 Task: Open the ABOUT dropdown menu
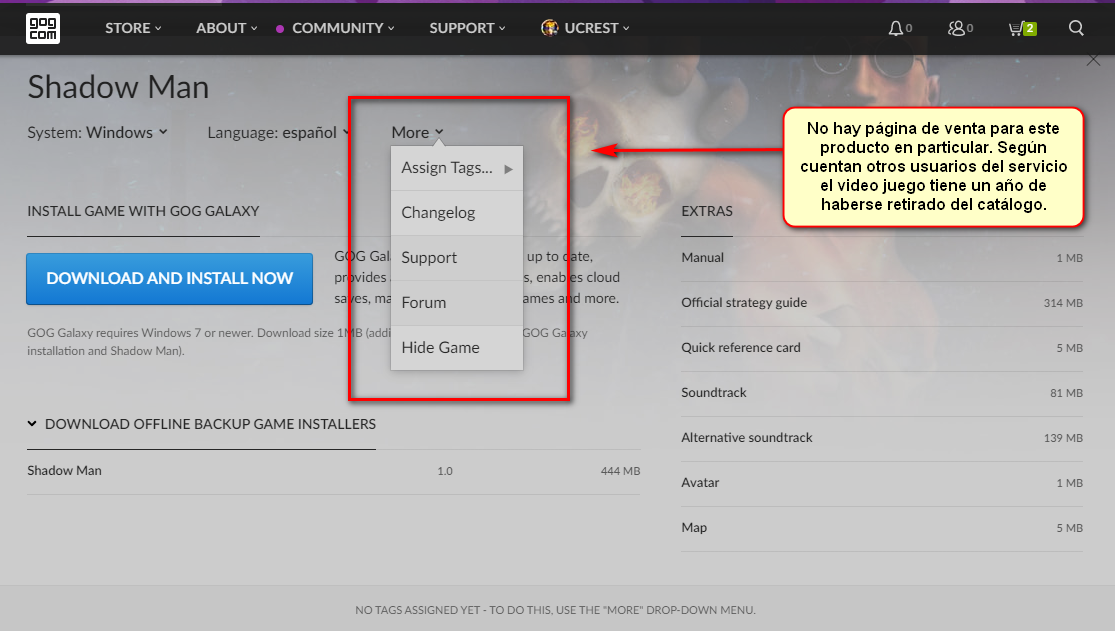[226, 28]
